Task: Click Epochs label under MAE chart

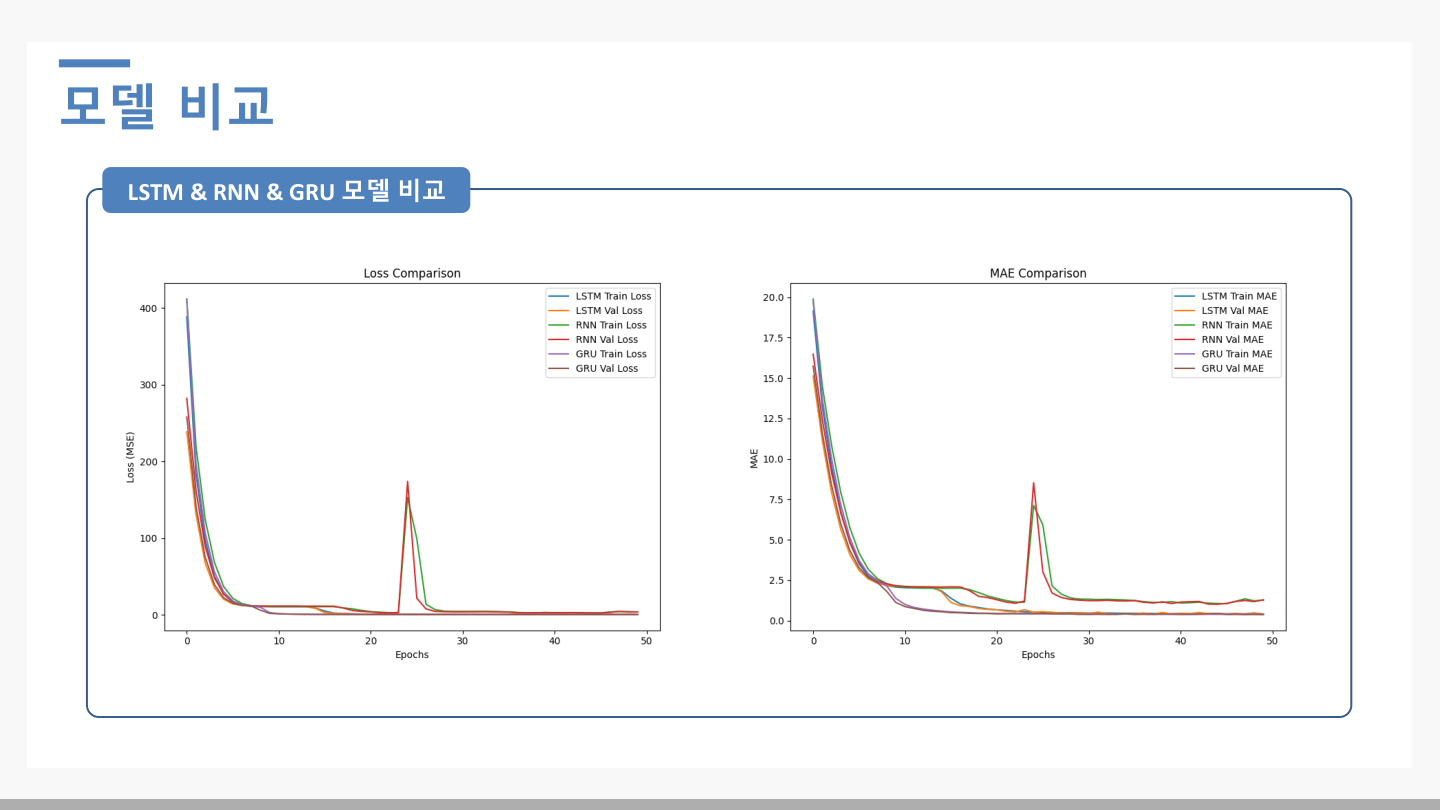Action: (1037, 655)
